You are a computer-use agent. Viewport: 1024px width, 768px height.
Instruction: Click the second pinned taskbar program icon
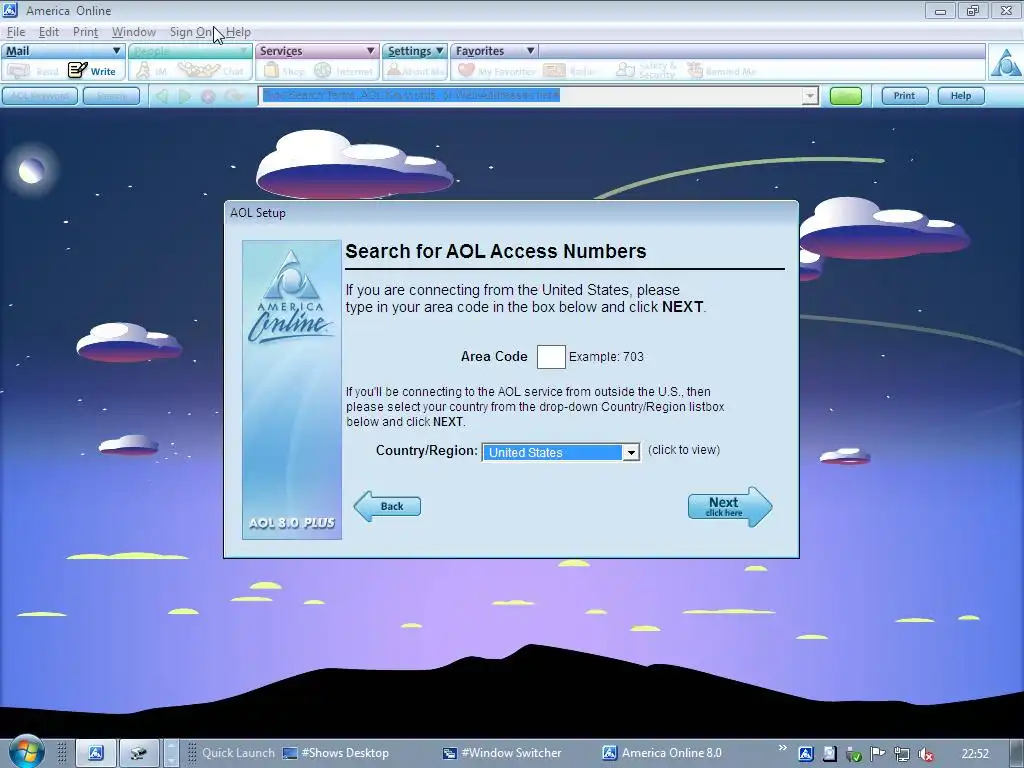click(138, 753)
